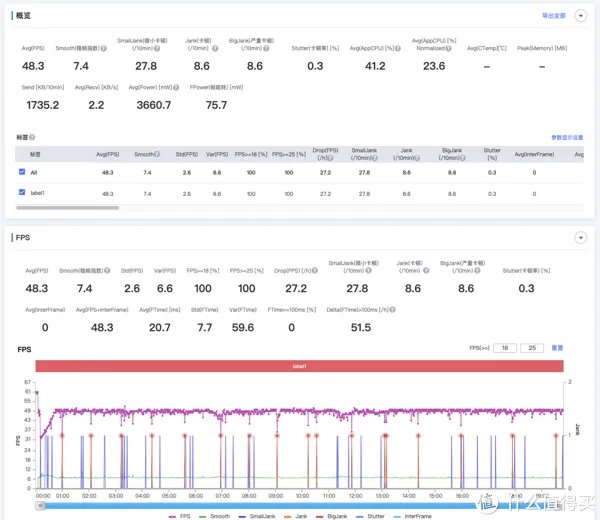Click the 41.2 Avg(AppCPU) value
This screenshot has height=520, width=600.
pos(375,66)
